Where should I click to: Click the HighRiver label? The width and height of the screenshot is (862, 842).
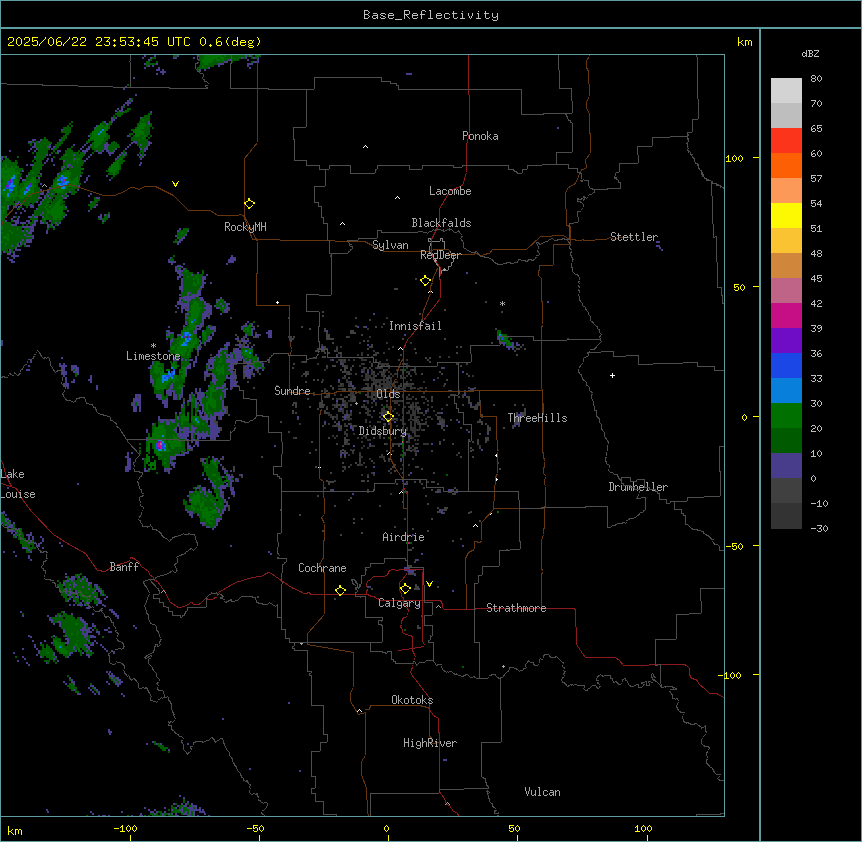coord(430,743)
